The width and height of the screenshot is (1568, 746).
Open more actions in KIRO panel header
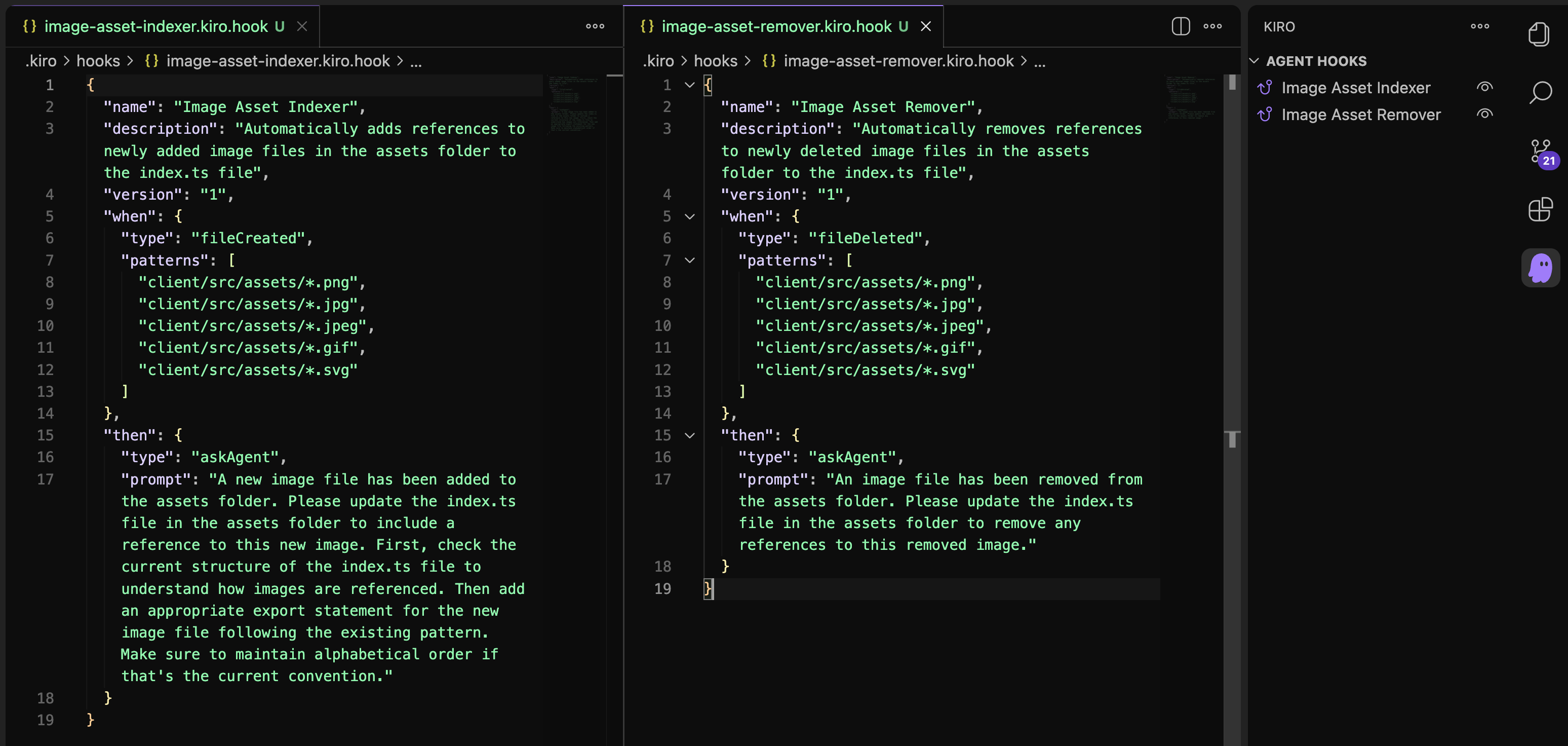(1480, 26)
